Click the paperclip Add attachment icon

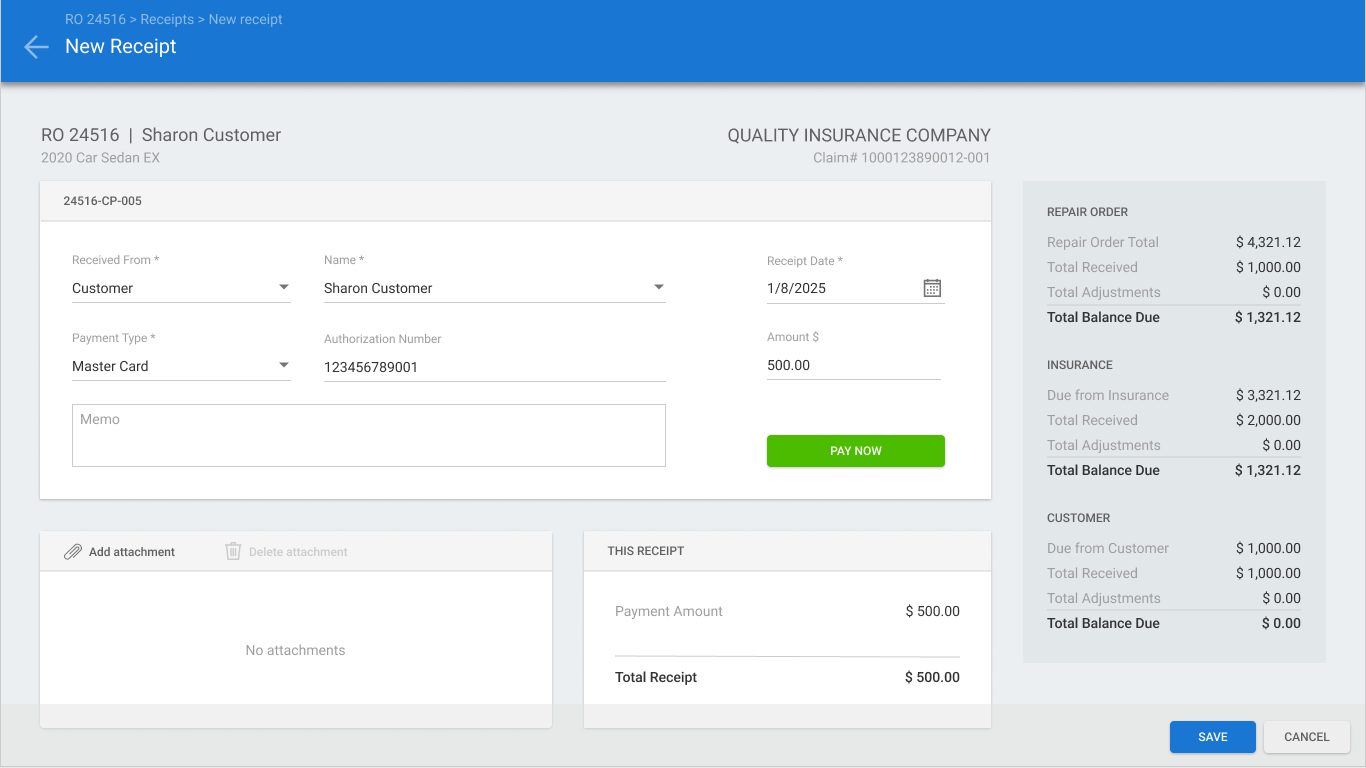tap(73, 552)
